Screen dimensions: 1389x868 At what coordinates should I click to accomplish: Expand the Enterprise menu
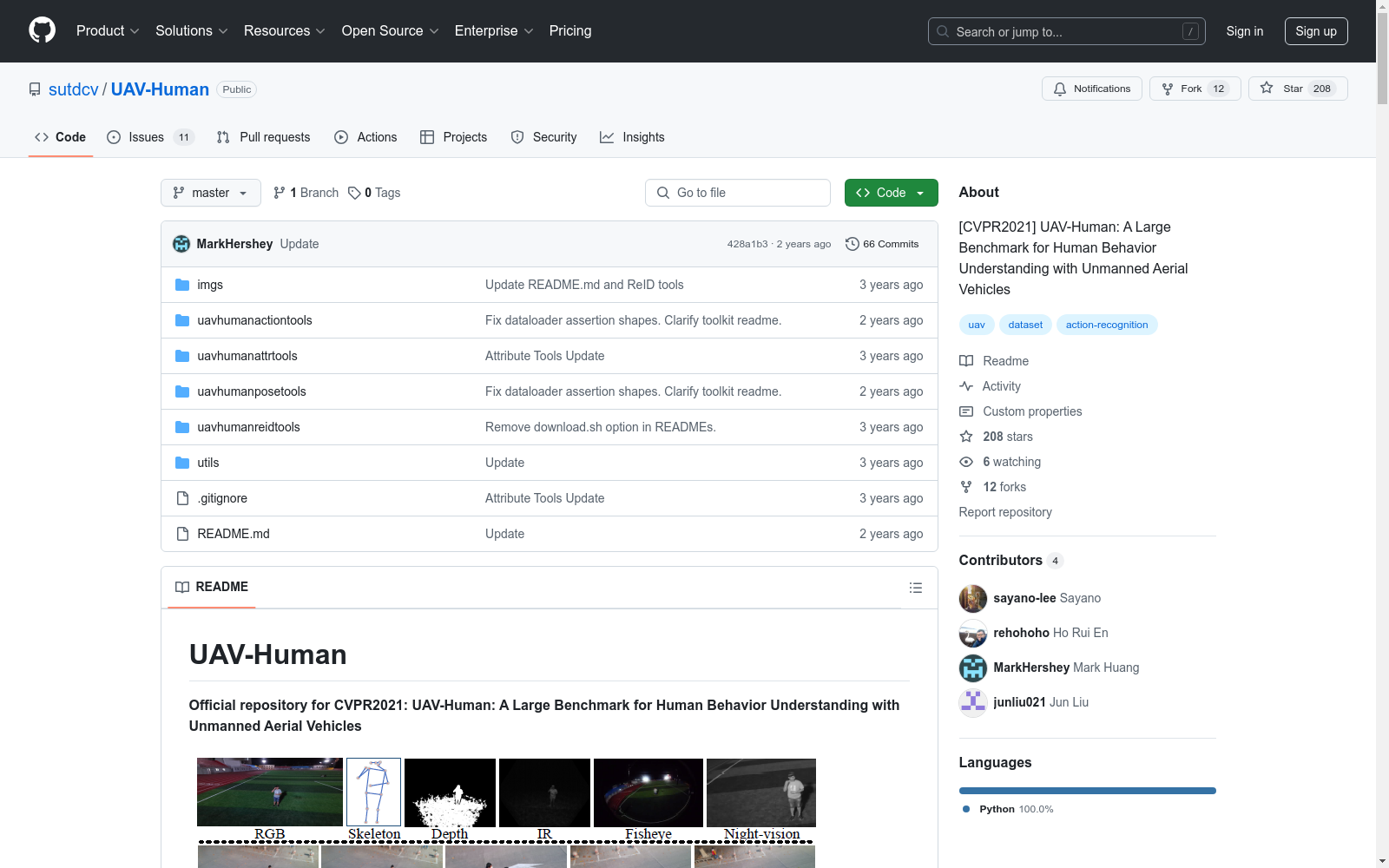coord(494,30)
